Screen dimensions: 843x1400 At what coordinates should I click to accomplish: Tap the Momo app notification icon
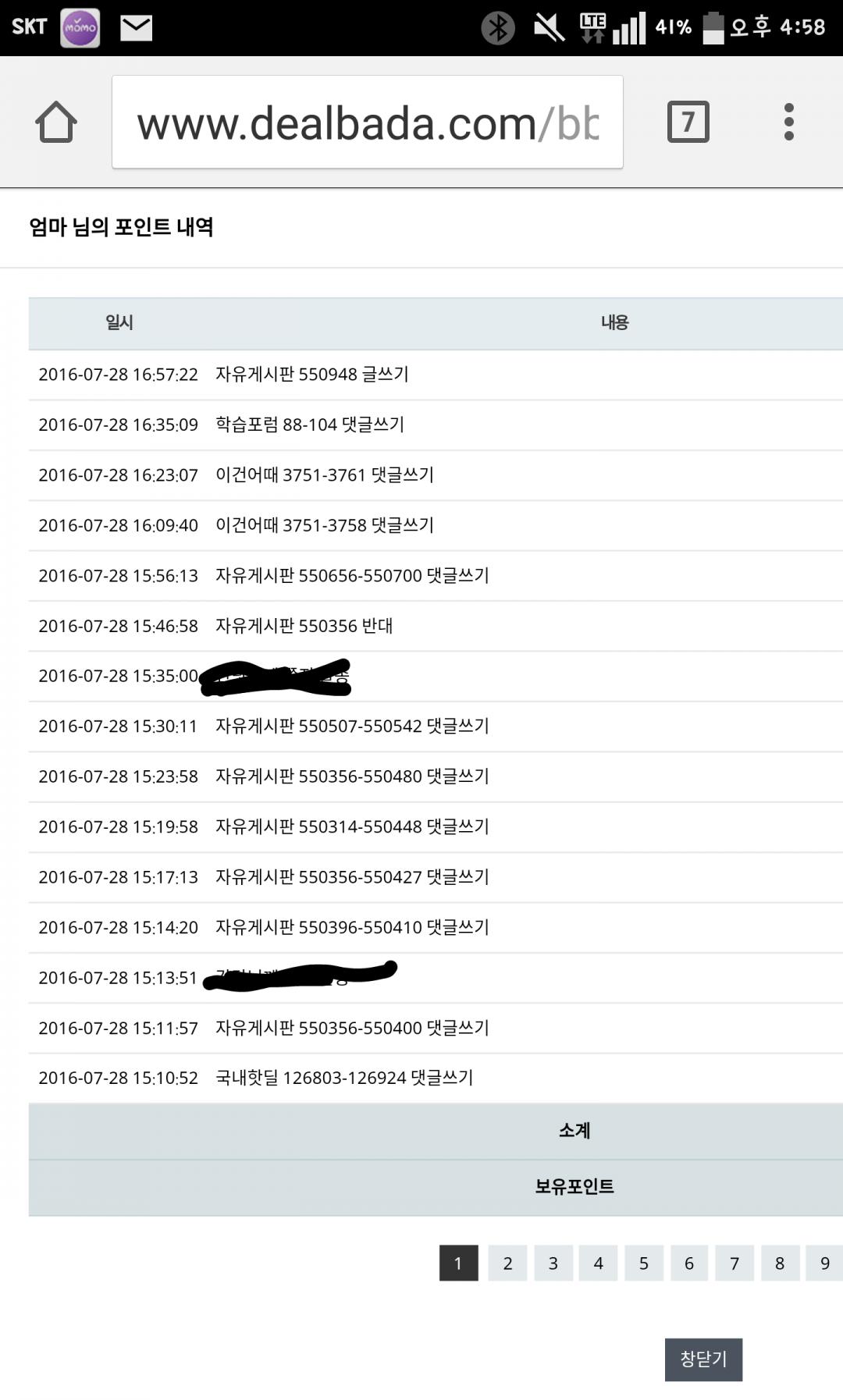click(x=80, y=28)
